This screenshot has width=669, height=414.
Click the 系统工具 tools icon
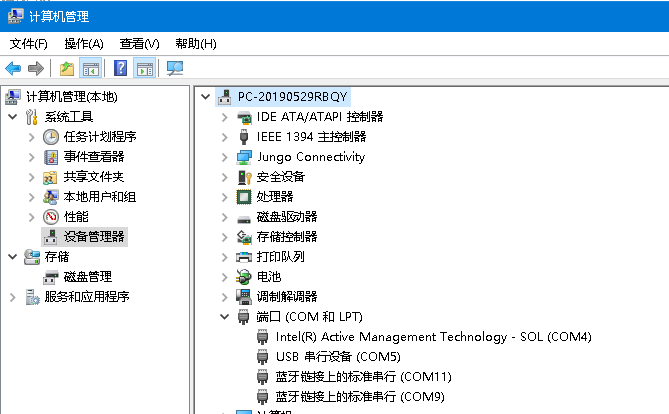click(32, 117)
